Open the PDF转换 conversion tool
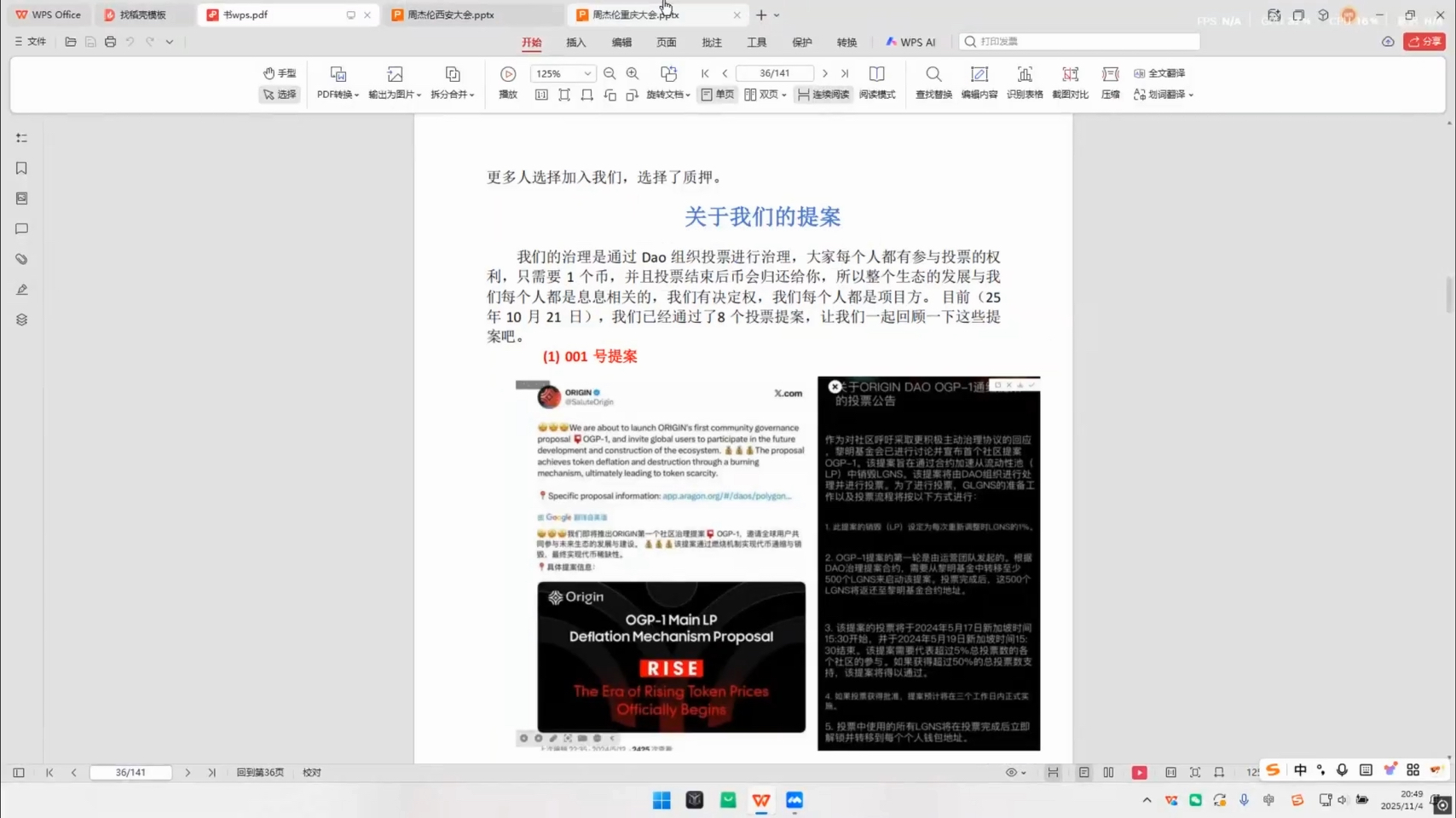The height and width of the screenshot is (818, 1456). (x=337, y=84)
